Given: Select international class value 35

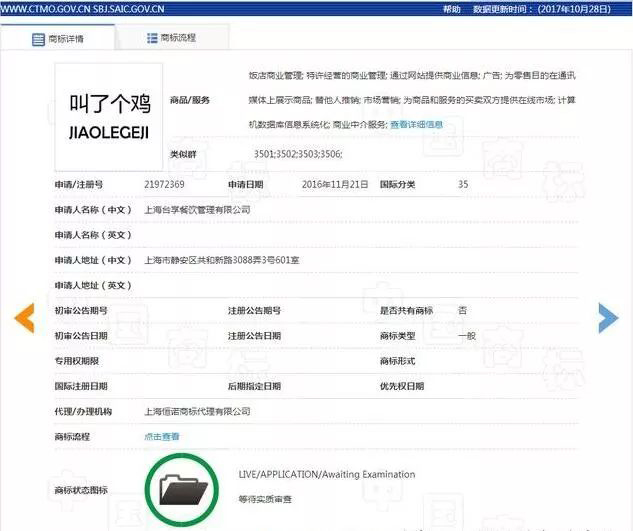Looking at the screenshot, I should click(463, 185).
